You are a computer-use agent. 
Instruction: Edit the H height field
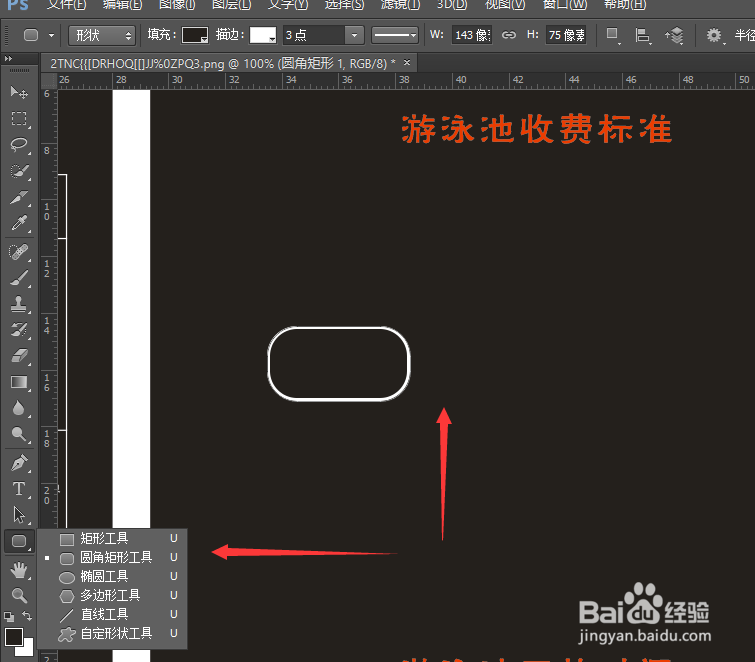[566, 35]
